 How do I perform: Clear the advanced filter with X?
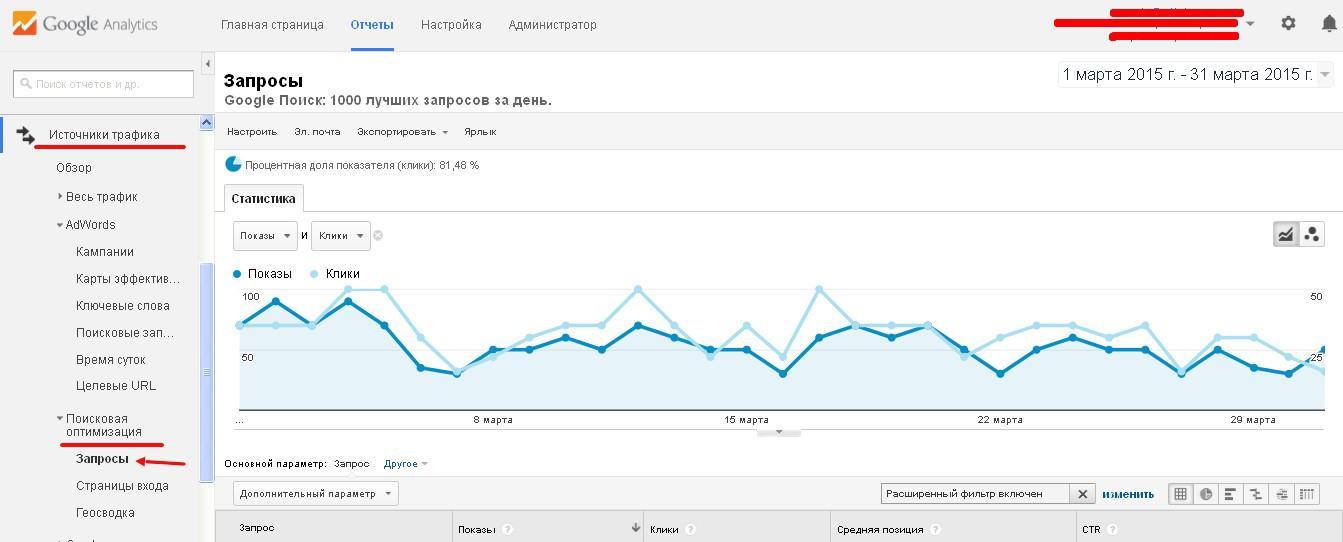tap(1083, 494)
